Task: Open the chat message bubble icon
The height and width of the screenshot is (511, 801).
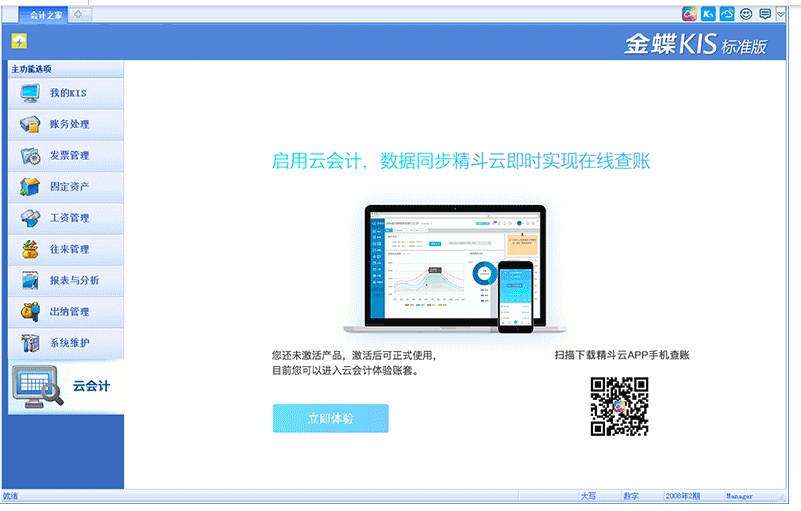Action: pos(765,14)
